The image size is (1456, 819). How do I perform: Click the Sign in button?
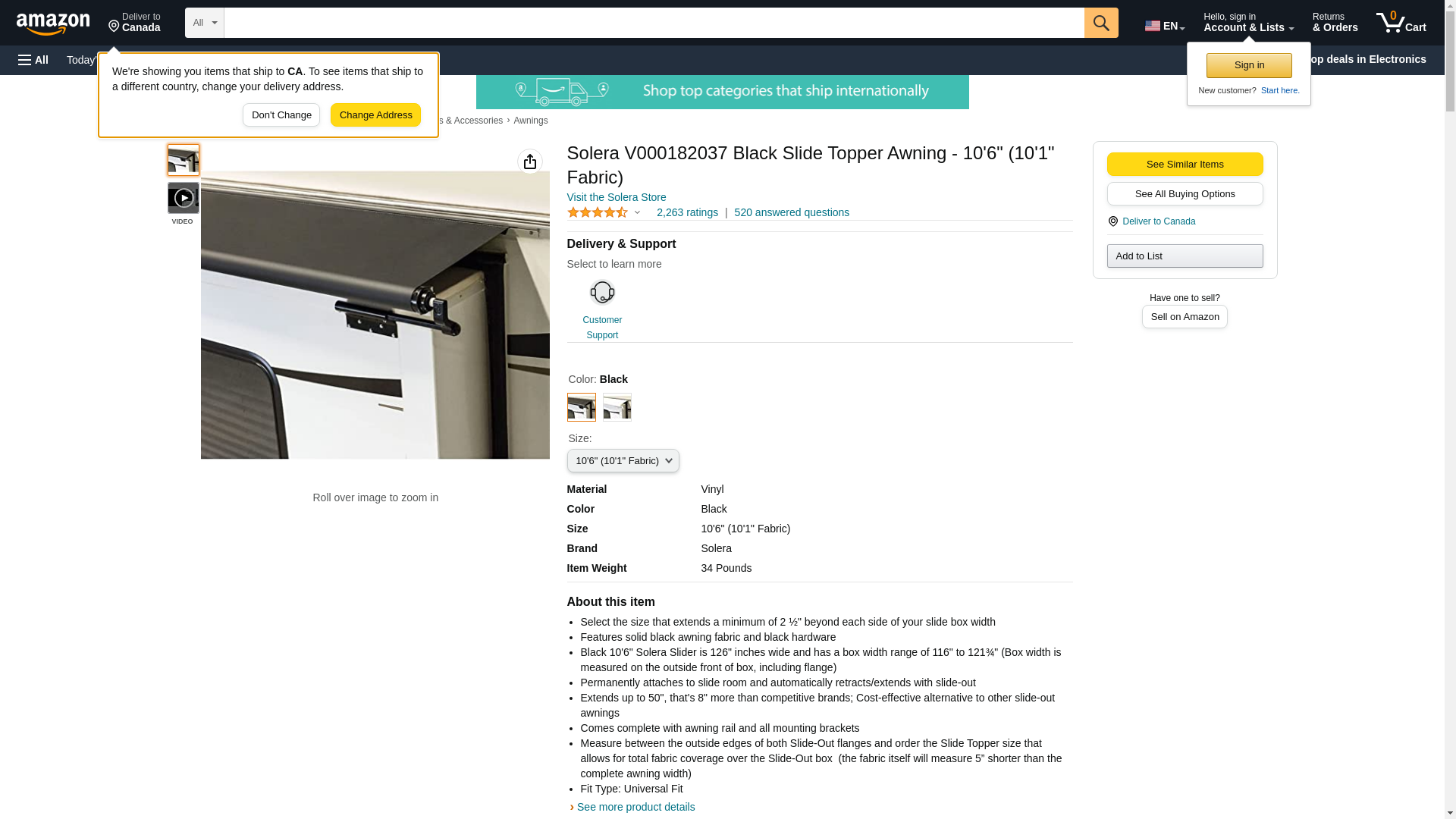pos(1249,65)
